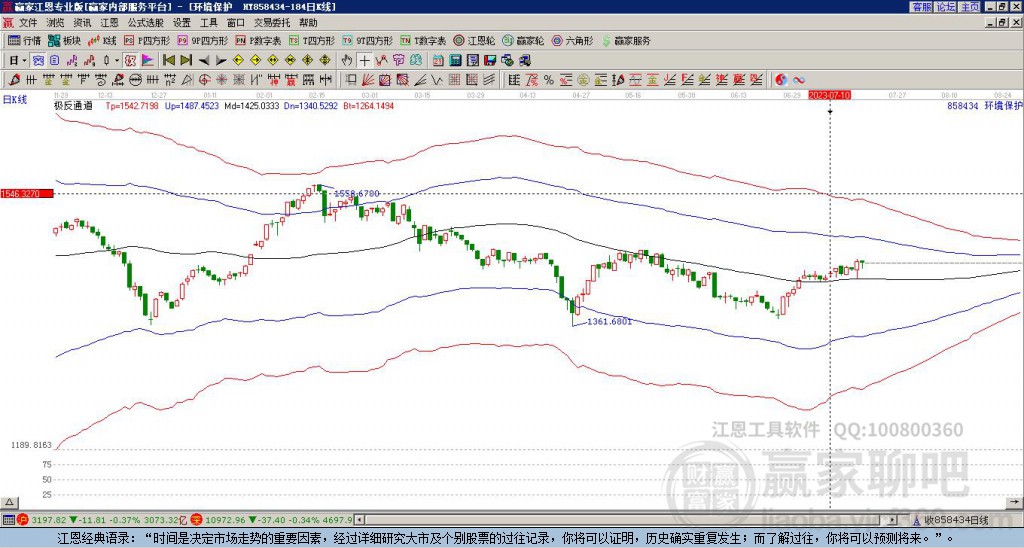The image size is (1024, 548).
Task: Click the yin-yang symbol icon
Action: [x=781, y=80]
